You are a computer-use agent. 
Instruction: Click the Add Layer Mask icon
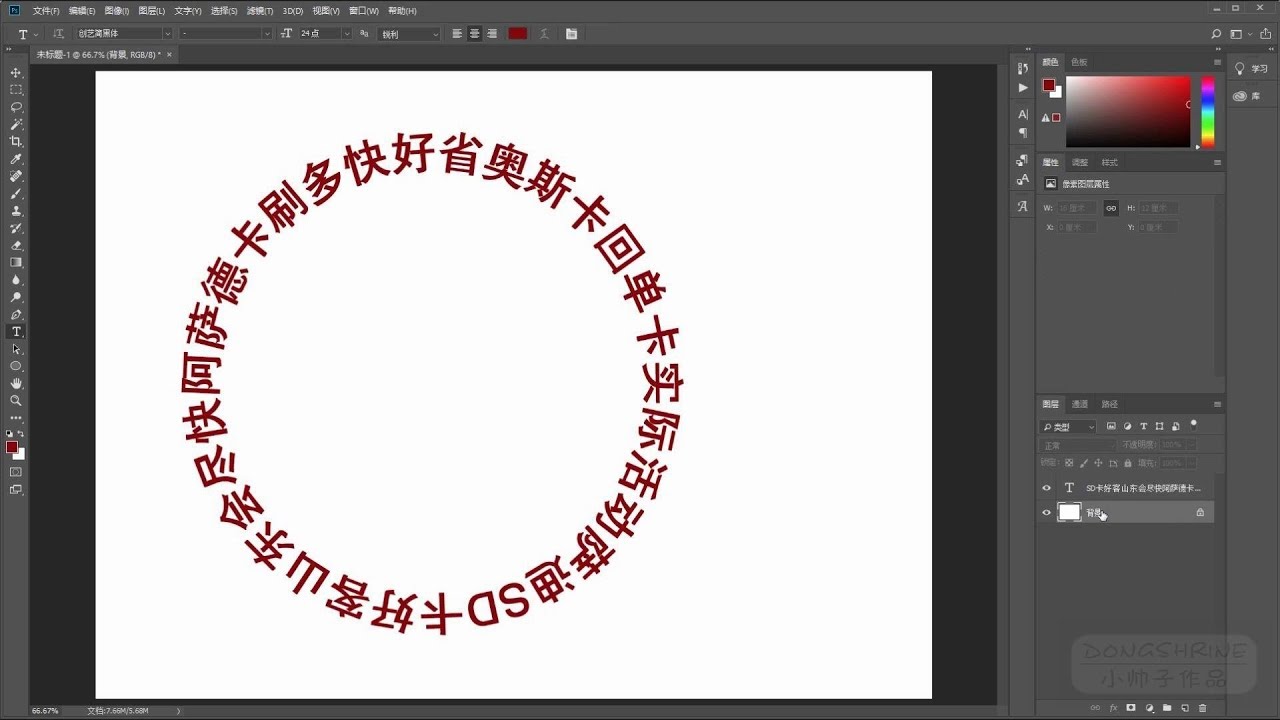(x=1131, y=708)
